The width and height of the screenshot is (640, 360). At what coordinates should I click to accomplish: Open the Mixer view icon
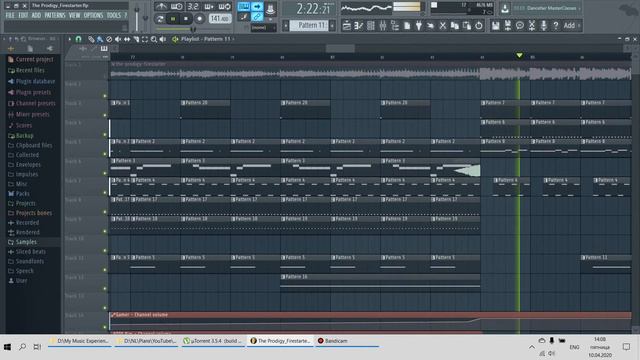point(382,26)
